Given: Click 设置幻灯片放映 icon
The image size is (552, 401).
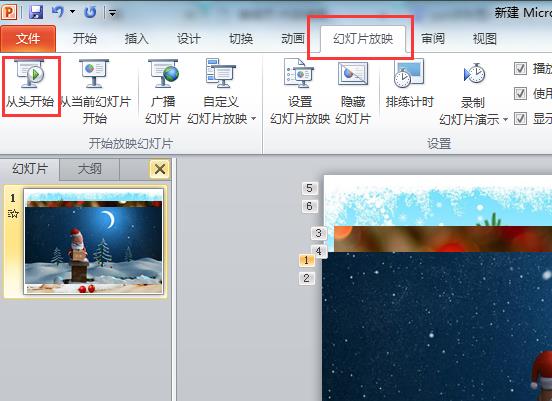Looking at the screenshot, I should click(299, 74).
